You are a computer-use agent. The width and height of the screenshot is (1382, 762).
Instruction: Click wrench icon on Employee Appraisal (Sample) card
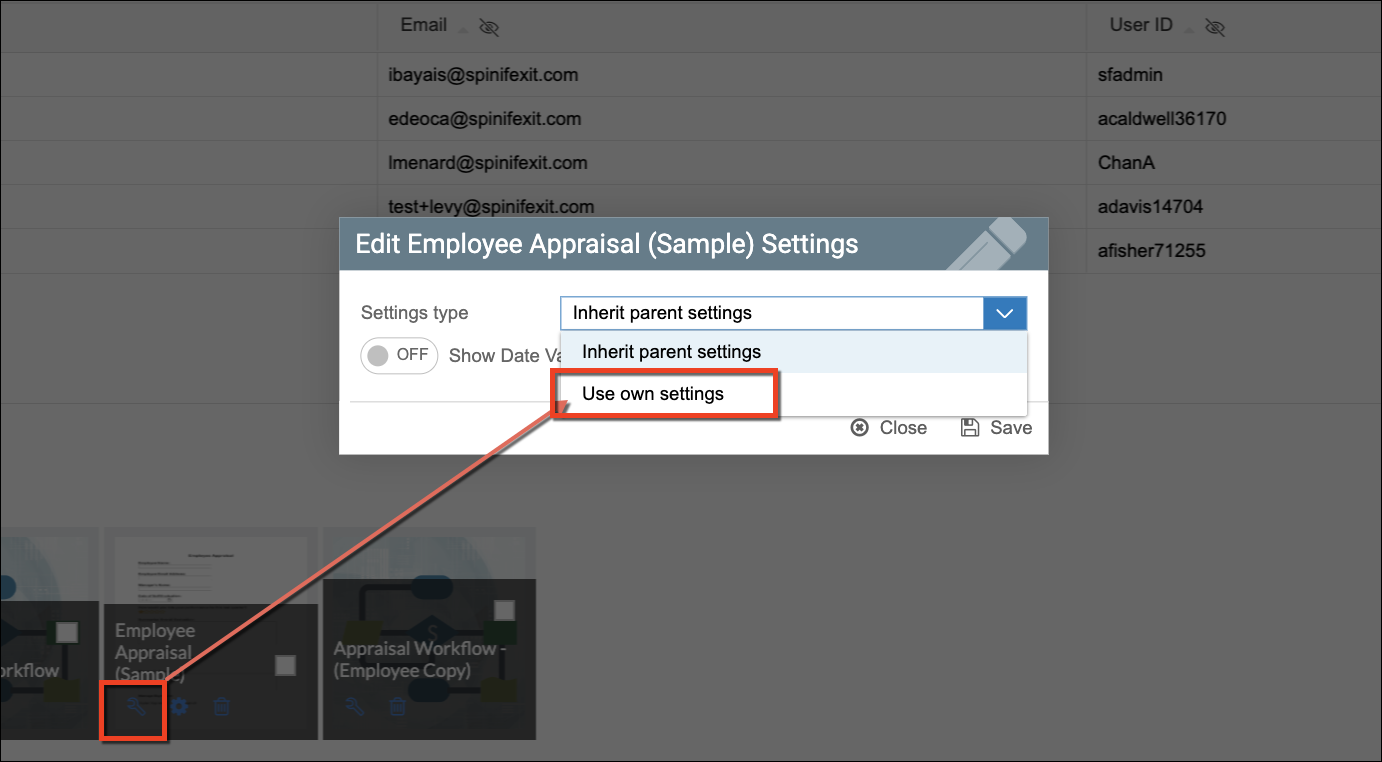(136, 707)
